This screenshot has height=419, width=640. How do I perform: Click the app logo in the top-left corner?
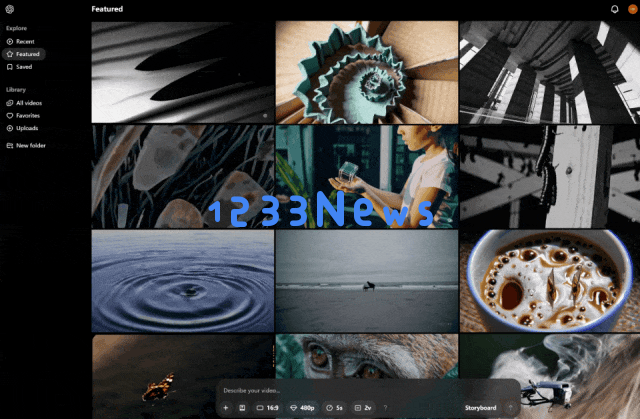(10, 9)
